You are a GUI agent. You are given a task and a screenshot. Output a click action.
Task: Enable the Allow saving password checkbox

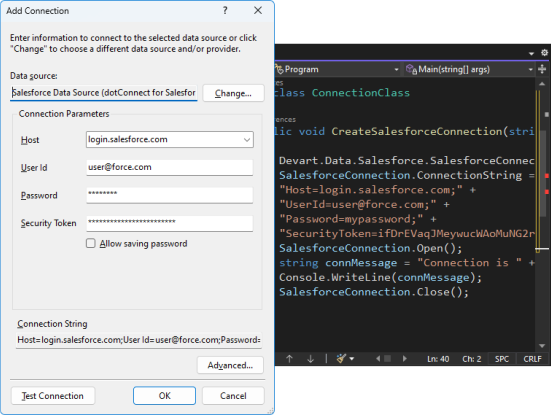91,243
